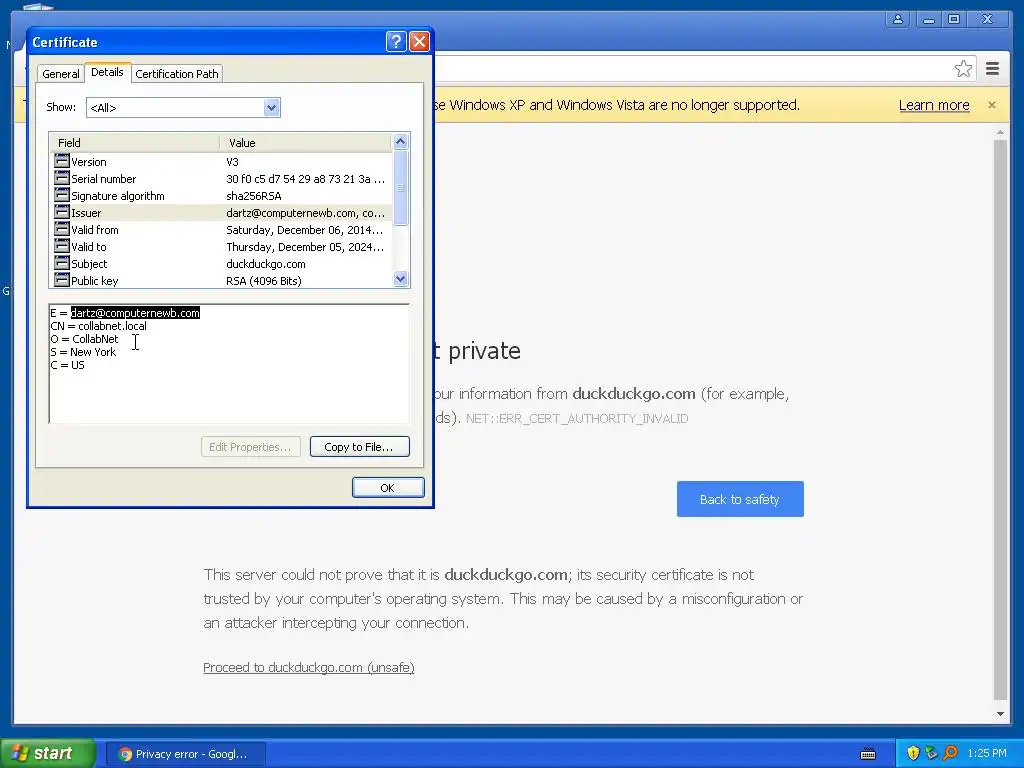This screenshot has height=768, width=1024.
Task: Click the Serial number field icon
Action: click(x=62, y=178)
